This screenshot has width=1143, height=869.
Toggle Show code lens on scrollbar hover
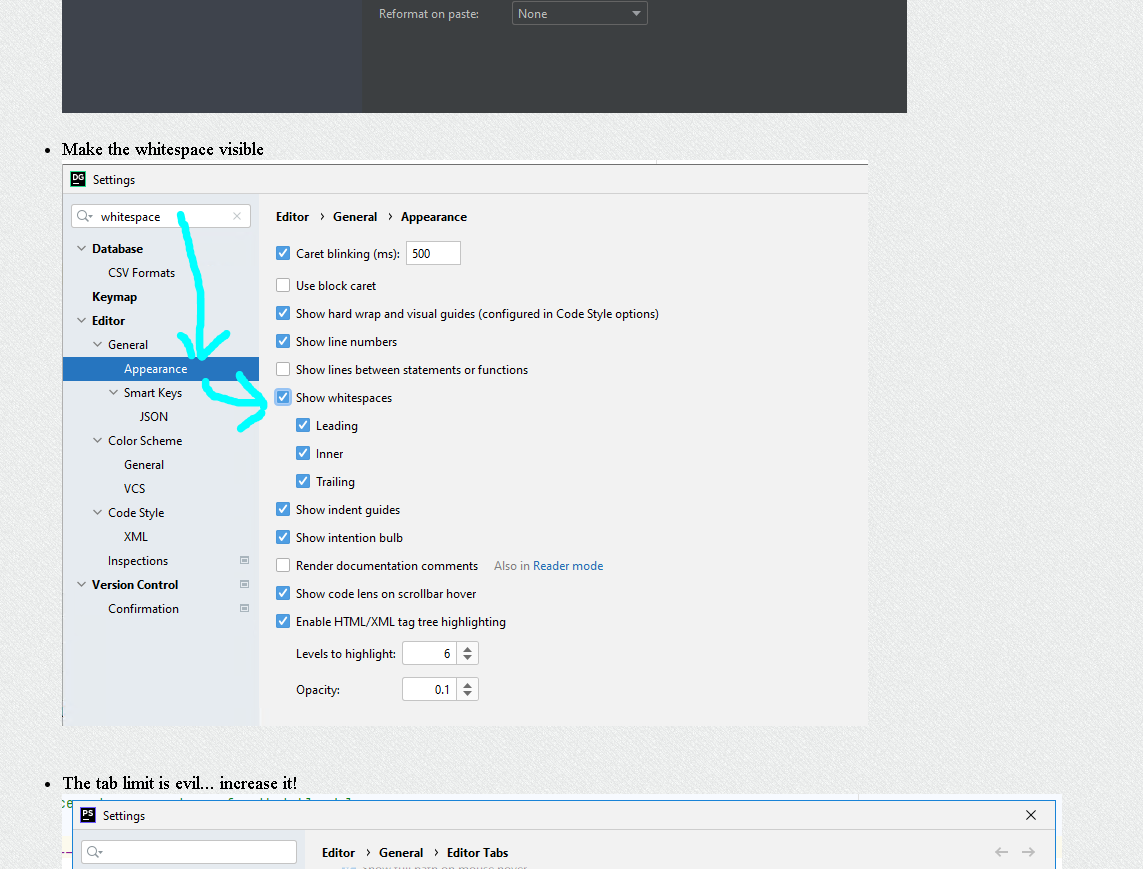(283, 593)
